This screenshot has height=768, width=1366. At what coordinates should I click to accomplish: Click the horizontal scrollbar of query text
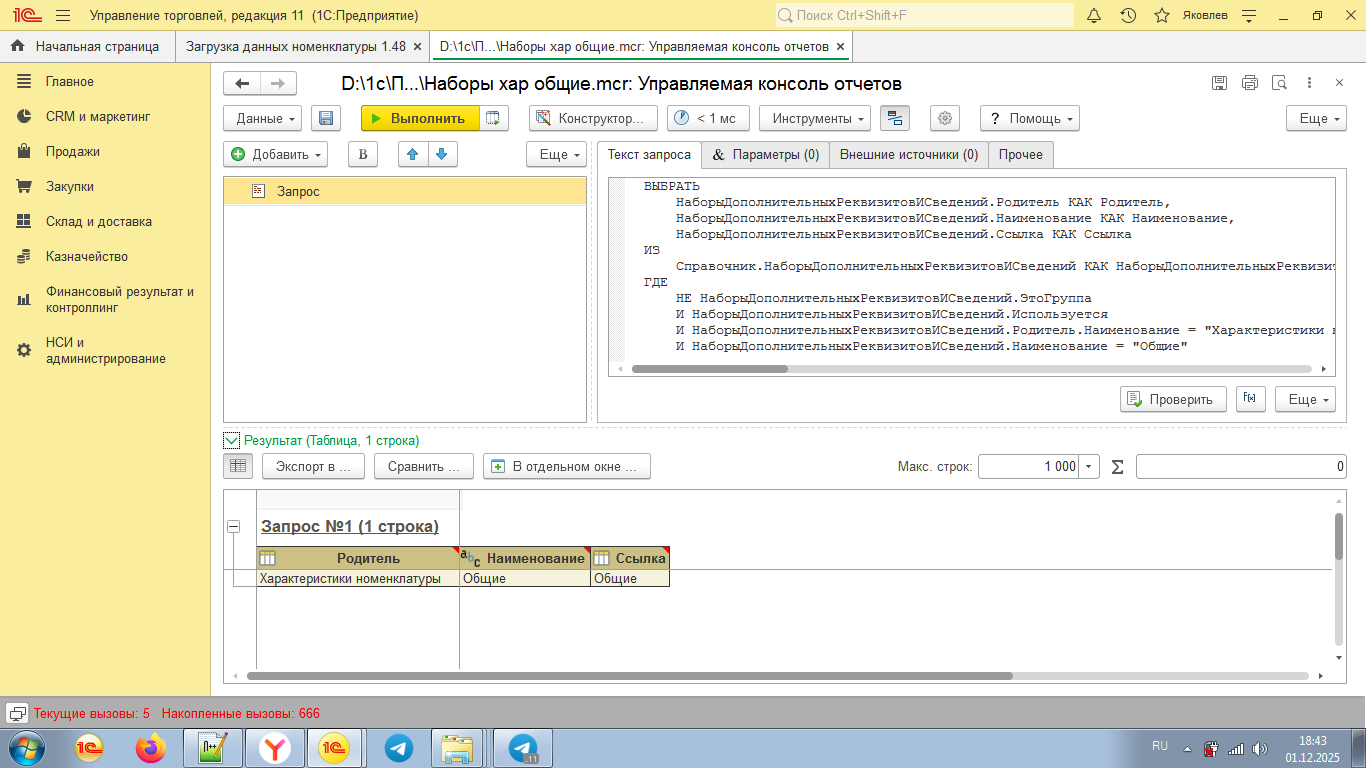tap(710, 369)
